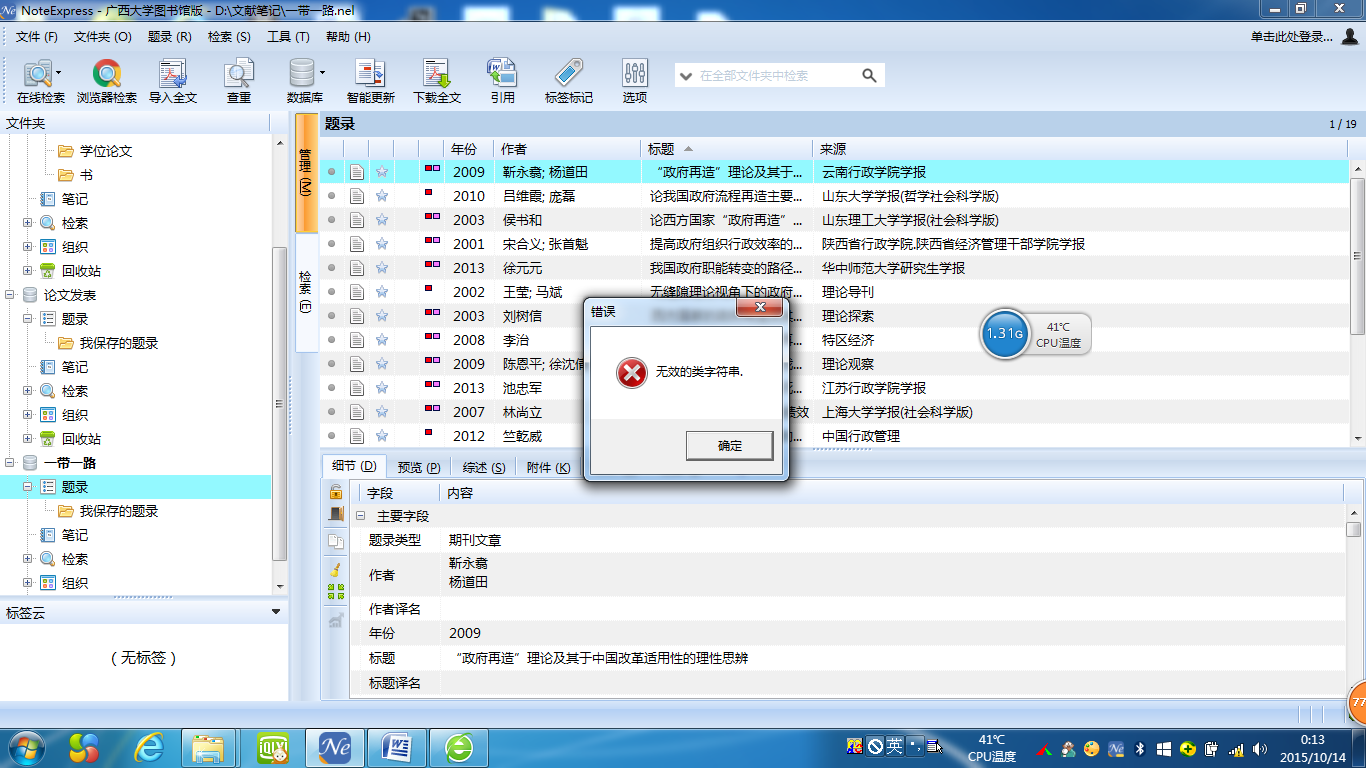Toggle the star for 侯书和 row
This screenshot has height=768, width=1366.
(382, 220)
